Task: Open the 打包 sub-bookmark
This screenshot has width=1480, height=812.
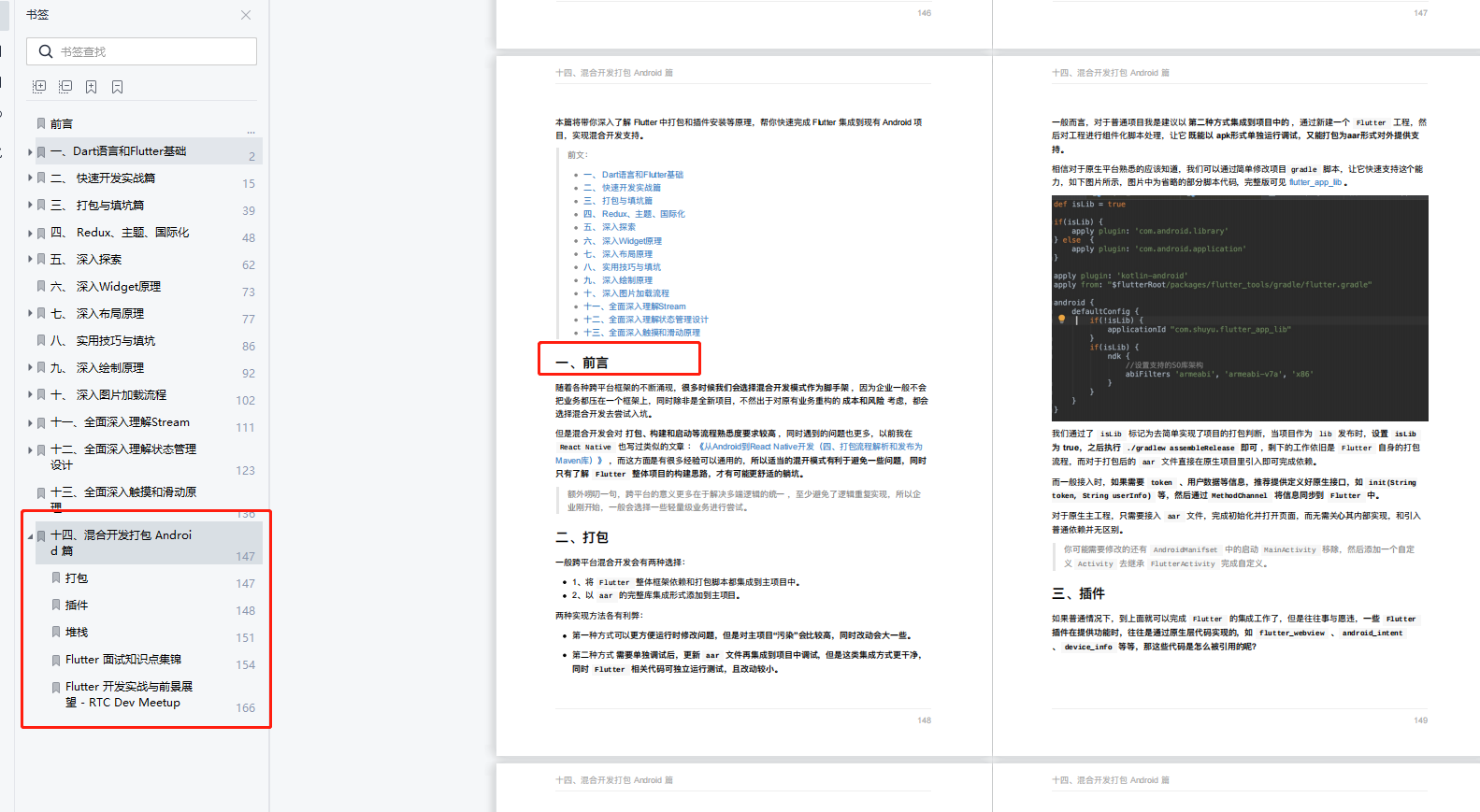Action: [77, 578]
